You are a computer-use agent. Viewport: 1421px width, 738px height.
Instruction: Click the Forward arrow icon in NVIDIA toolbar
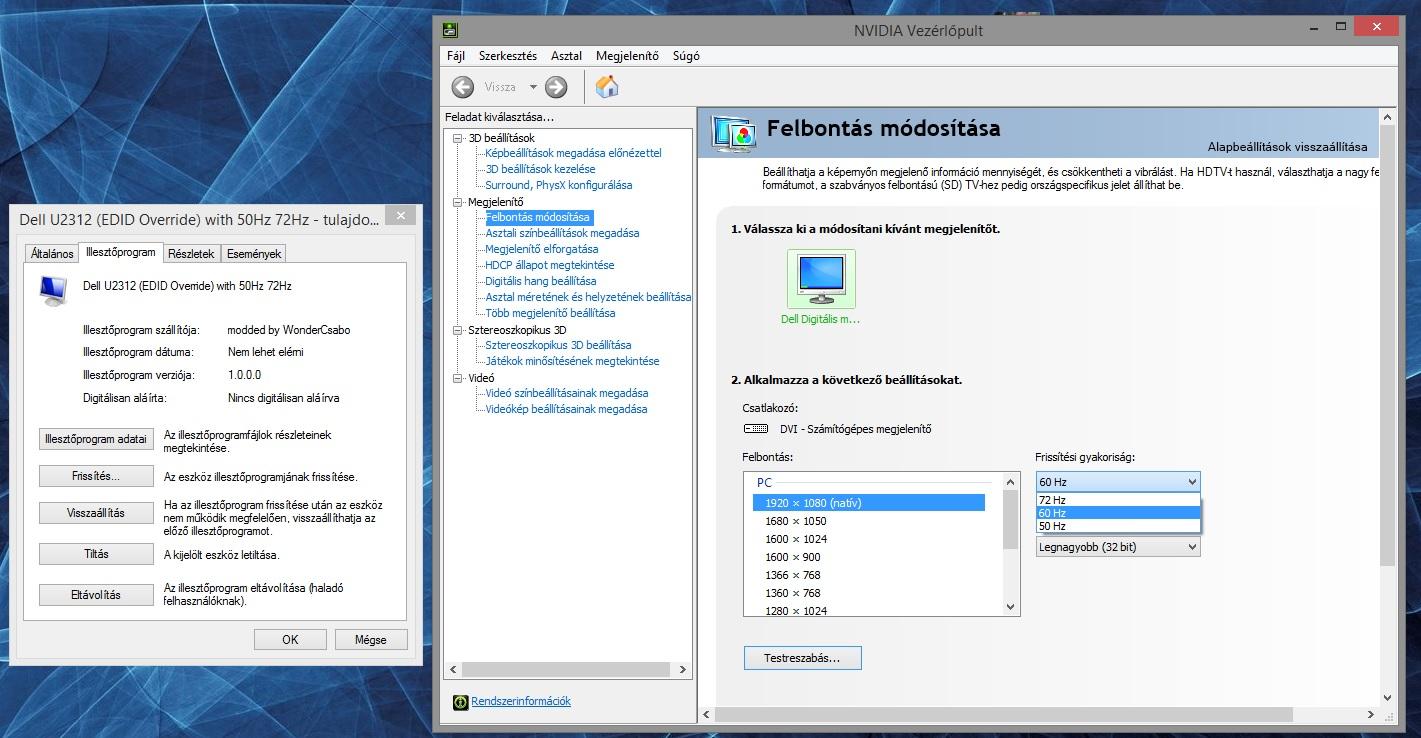(556, 87)
